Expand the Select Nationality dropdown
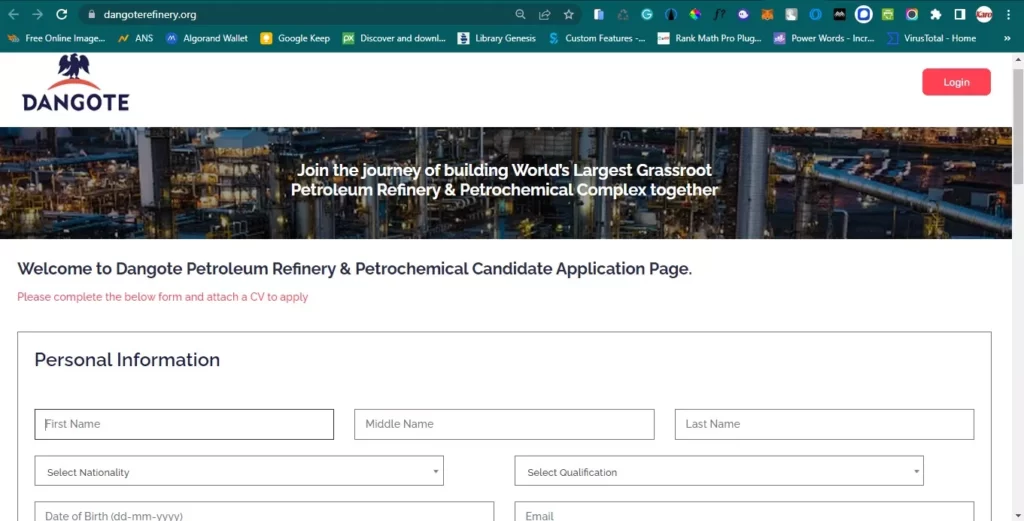Screen dimensions: 1024x521 coord(239,471)
